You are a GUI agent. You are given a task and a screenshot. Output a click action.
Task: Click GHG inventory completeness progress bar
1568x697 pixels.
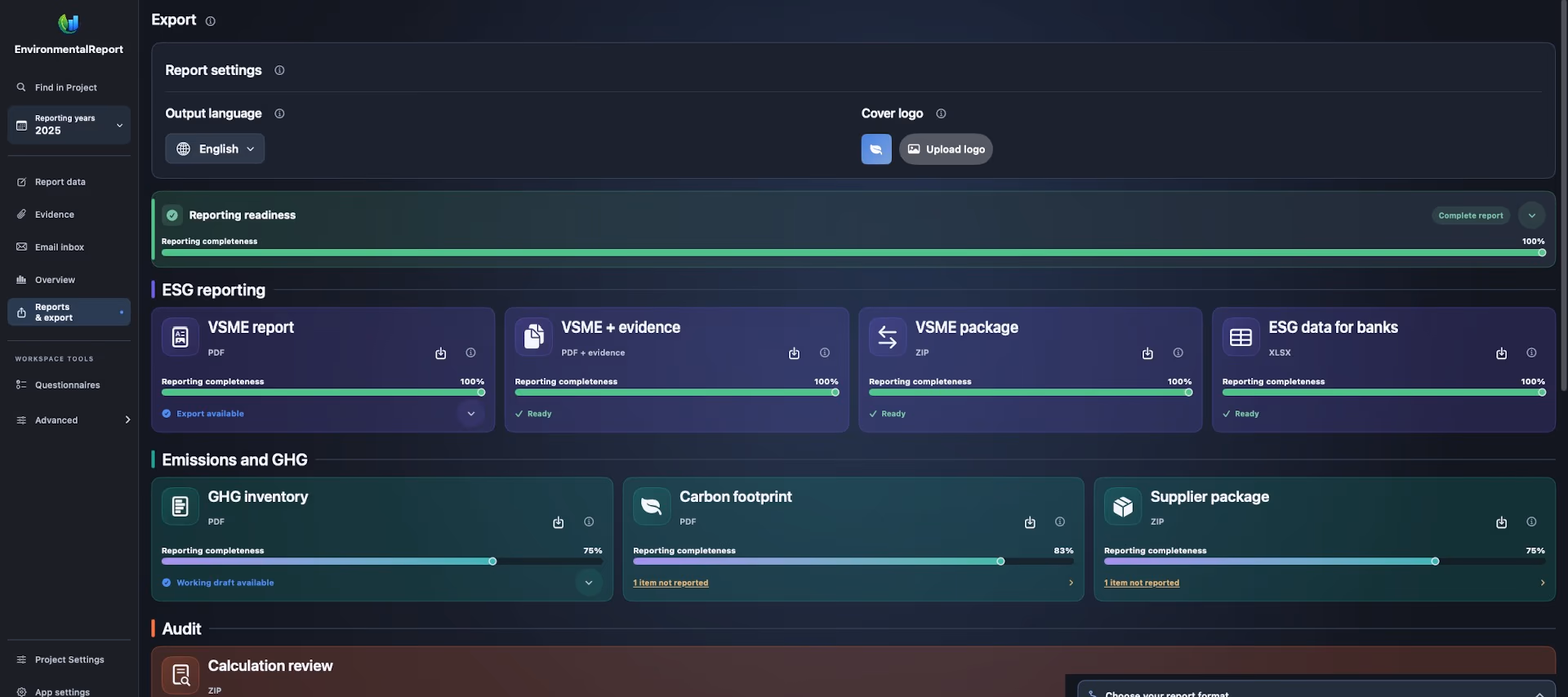pos(382,562)
